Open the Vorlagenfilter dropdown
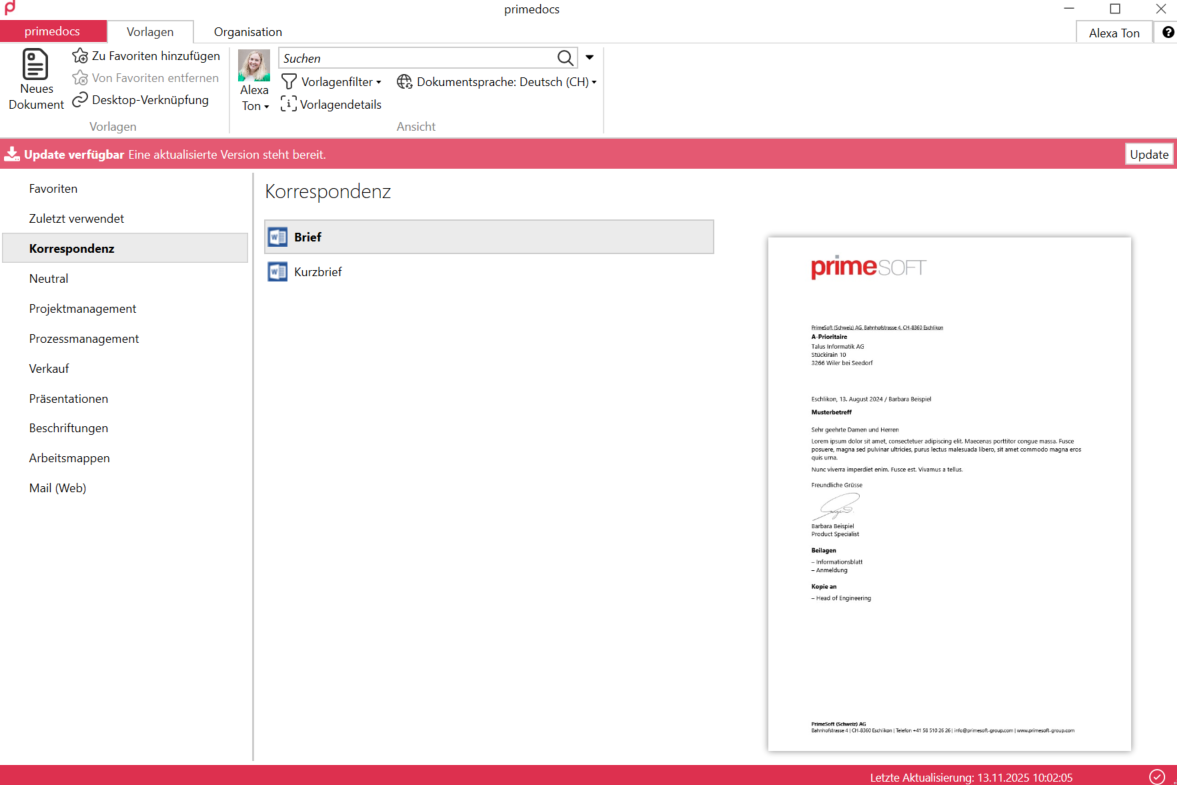1177x785 pixels. coord(331,82)
